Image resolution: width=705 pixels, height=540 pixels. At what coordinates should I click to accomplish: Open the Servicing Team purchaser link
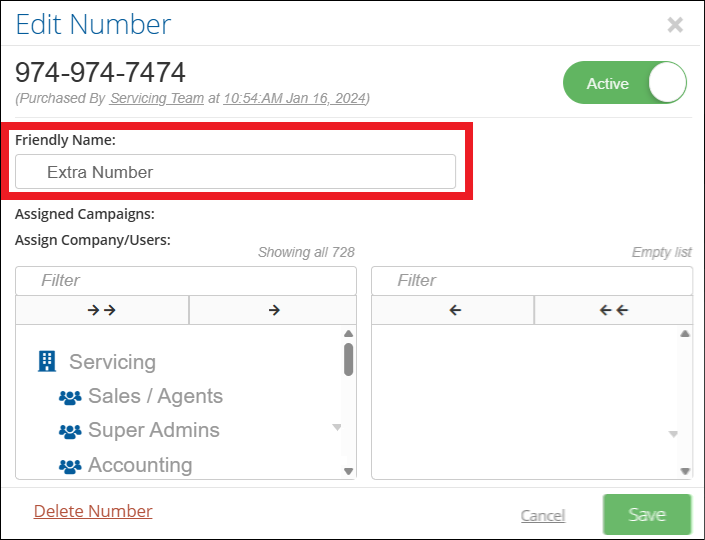(x=157, y=98)
